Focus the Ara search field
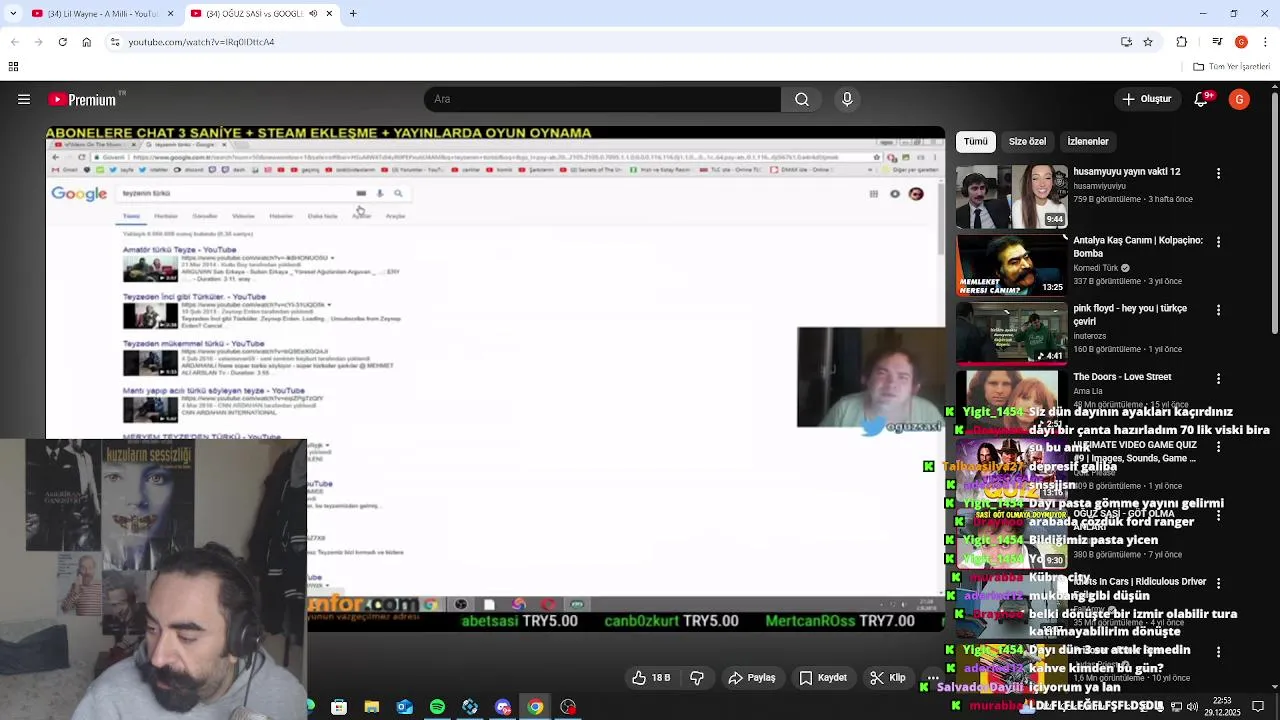Viewport: 1280px width, 720px height. (x=603, y=99)
